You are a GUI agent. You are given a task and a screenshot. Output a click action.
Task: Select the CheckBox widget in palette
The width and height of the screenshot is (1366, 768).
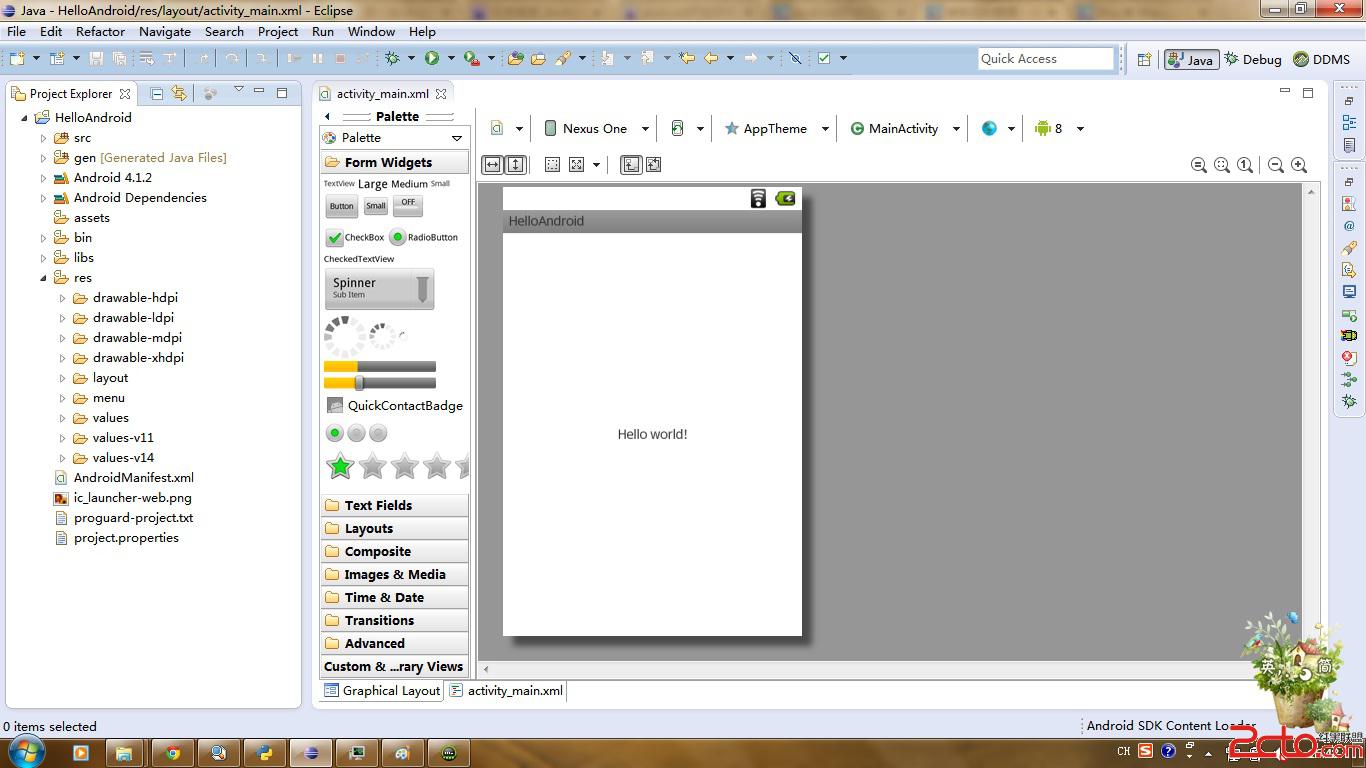[x=355, y=237]
